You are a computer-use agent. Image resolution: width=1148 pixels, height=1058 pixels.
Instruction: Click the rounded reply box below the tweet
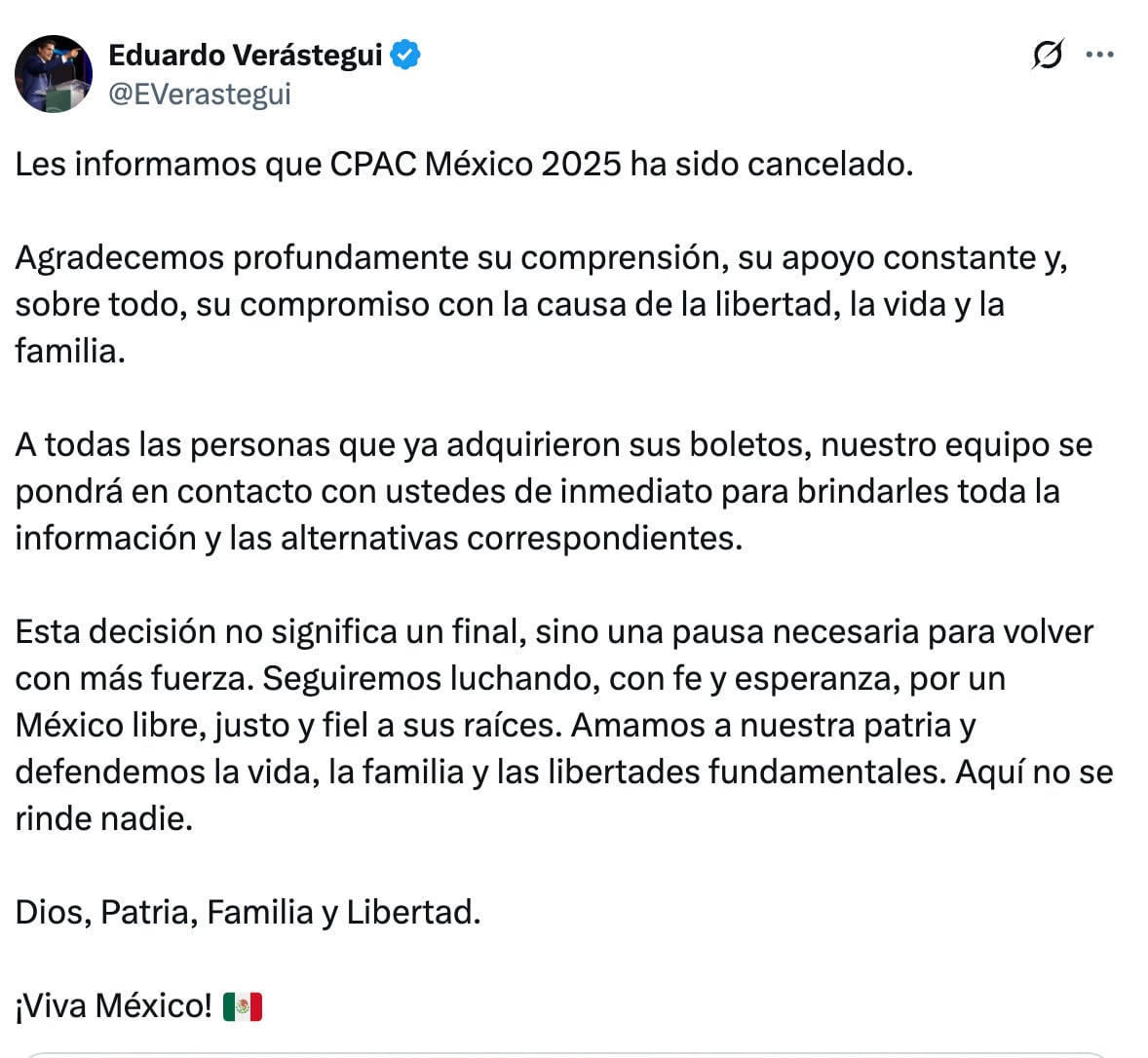(x=574, y=1052)
